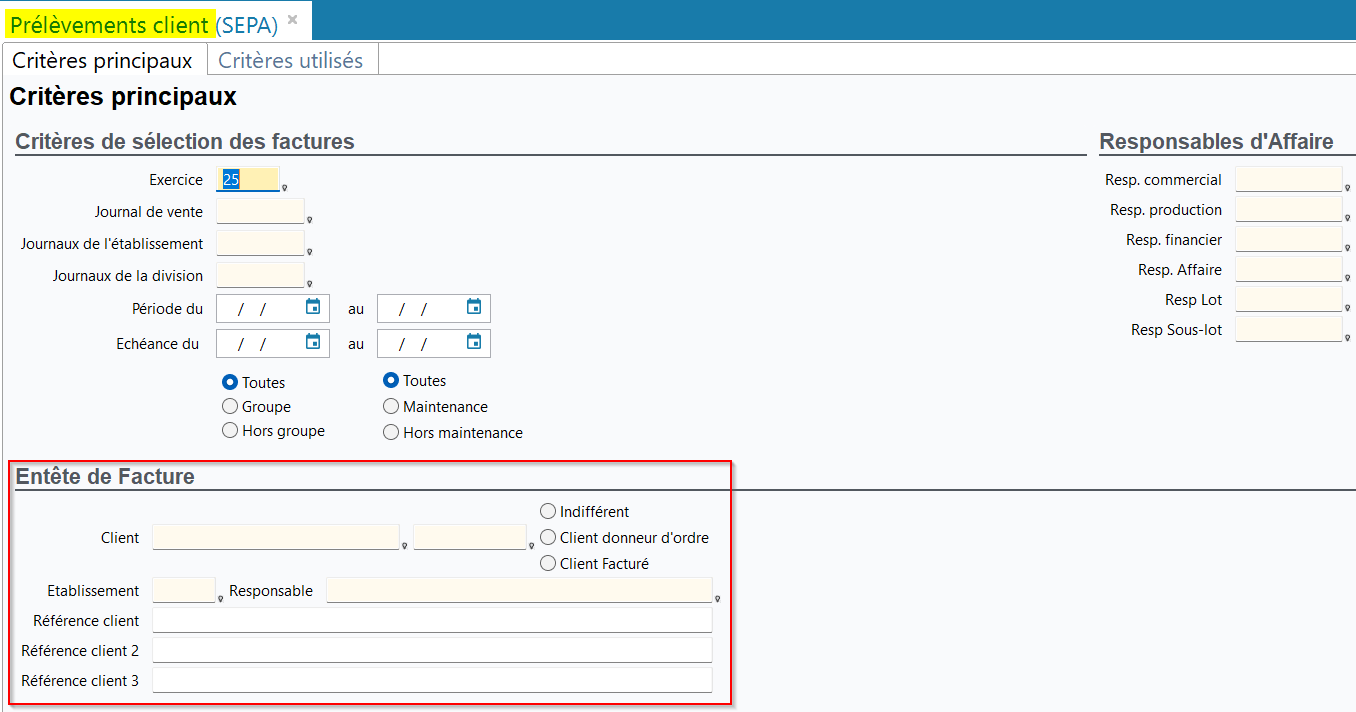Click lookup marker next to Journal de vente

click(x=309, y=220)
